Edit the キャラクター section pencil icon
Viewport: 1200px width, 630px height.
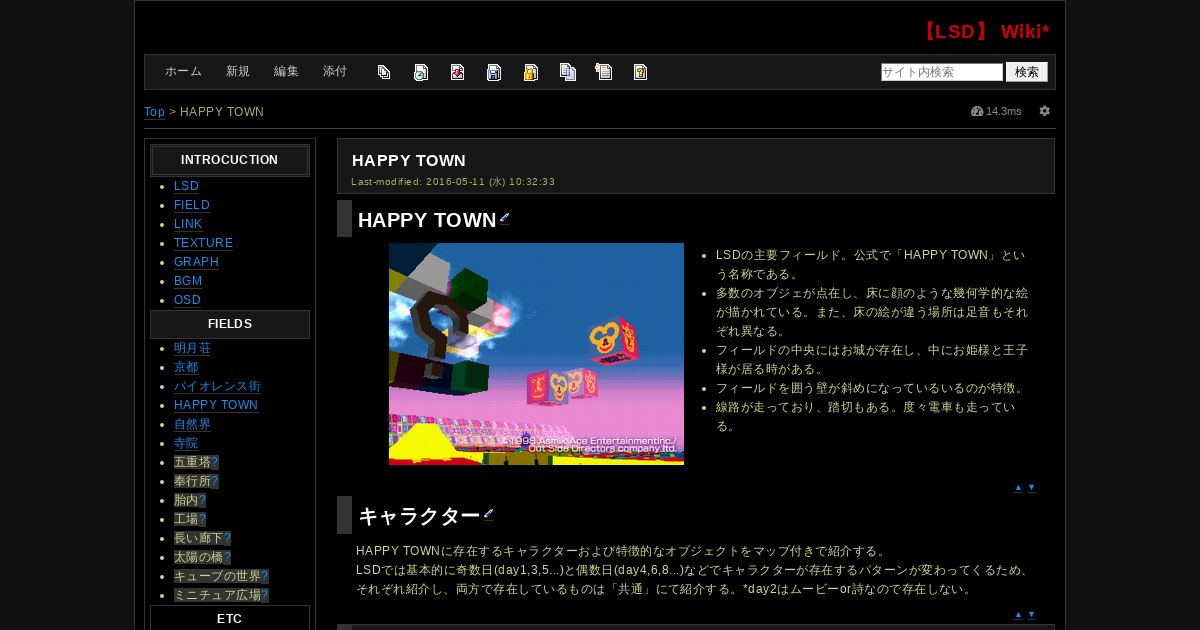coord(489,514)
